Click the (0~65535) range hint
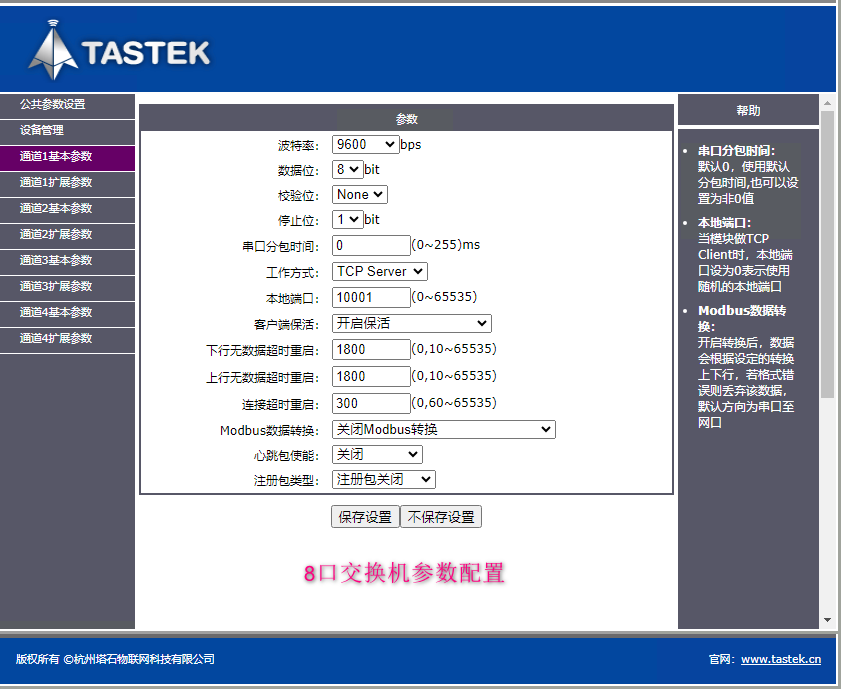This screenshot has height=689, width=841. coord(444,297)
